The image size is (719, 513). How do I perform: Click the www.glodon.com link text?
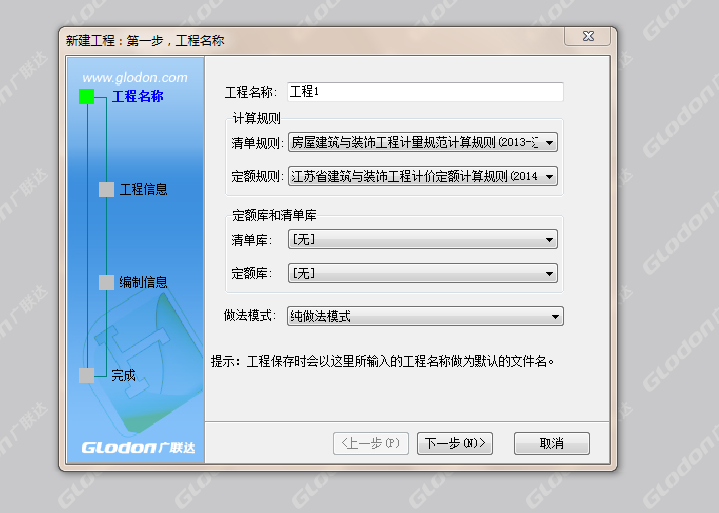click(x=135, y=77)
